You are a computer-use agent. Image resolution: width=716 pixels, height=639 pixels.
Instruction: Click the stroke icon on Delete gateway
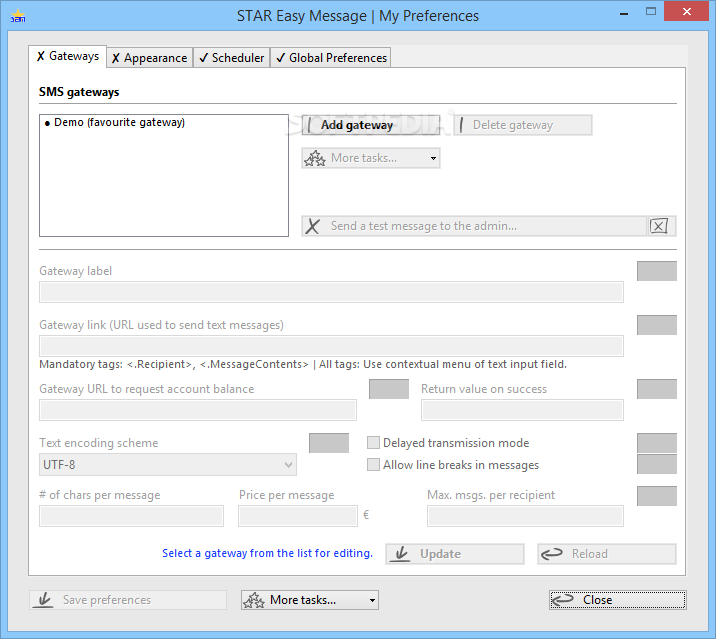pyautogui.click(x=461, y=125)
